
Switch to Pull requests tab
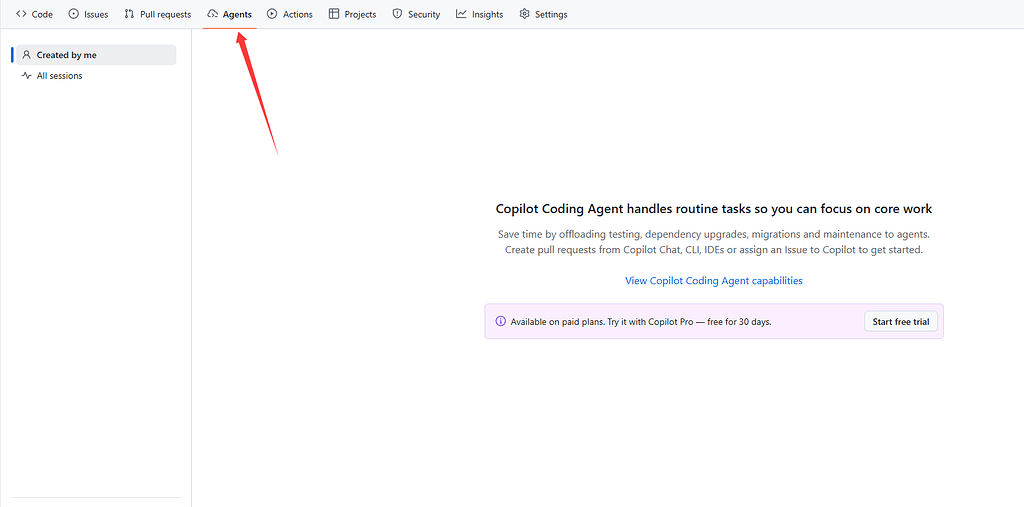[157, 14]
